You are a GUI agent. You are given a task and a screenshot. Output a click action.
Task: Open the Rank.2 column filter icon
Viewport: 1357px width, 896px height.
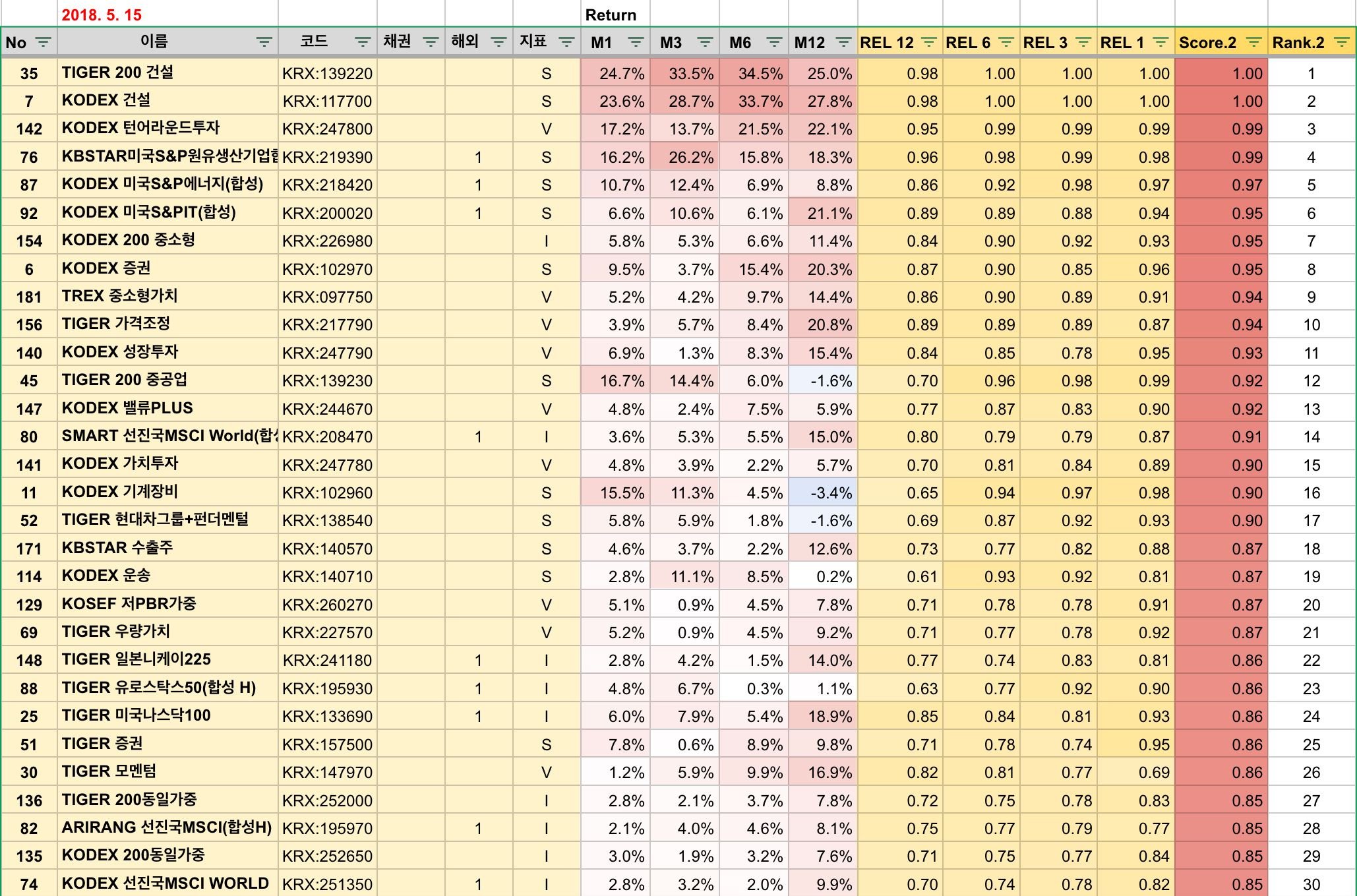[1341, 42]
